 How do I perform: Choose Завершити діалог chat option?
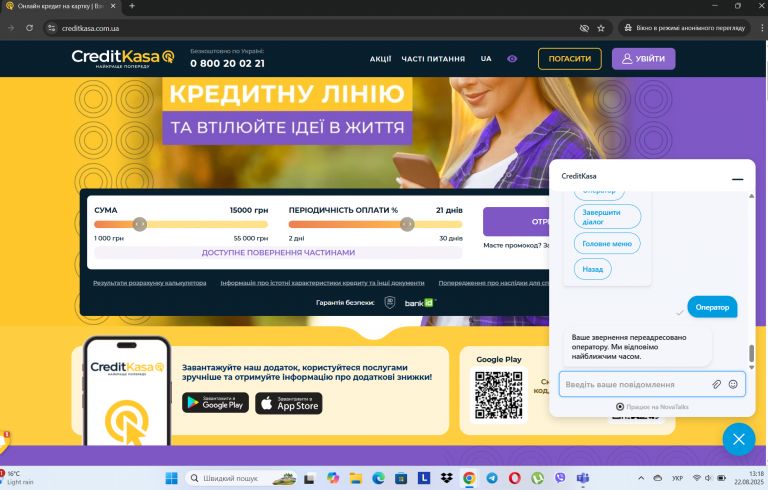(x=607, y=217)
